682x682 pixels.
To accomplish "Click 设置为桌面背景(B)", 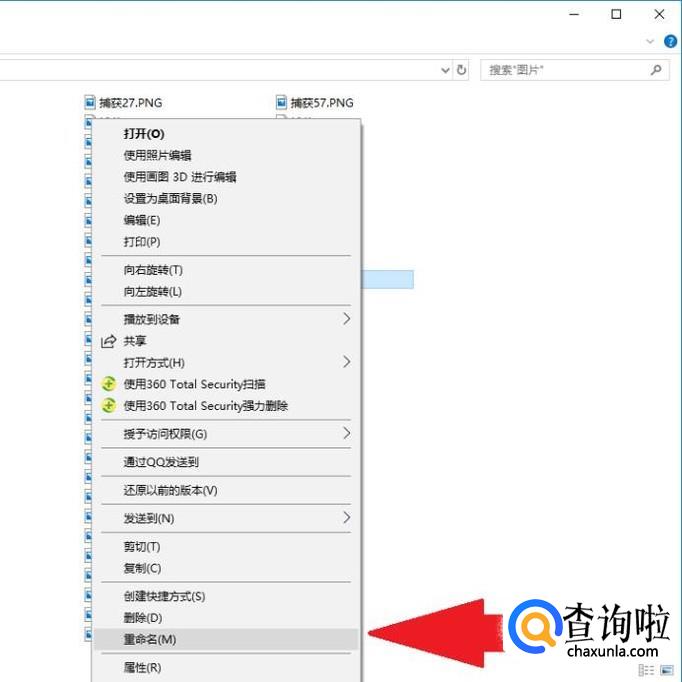I will (x=226, y=199).
